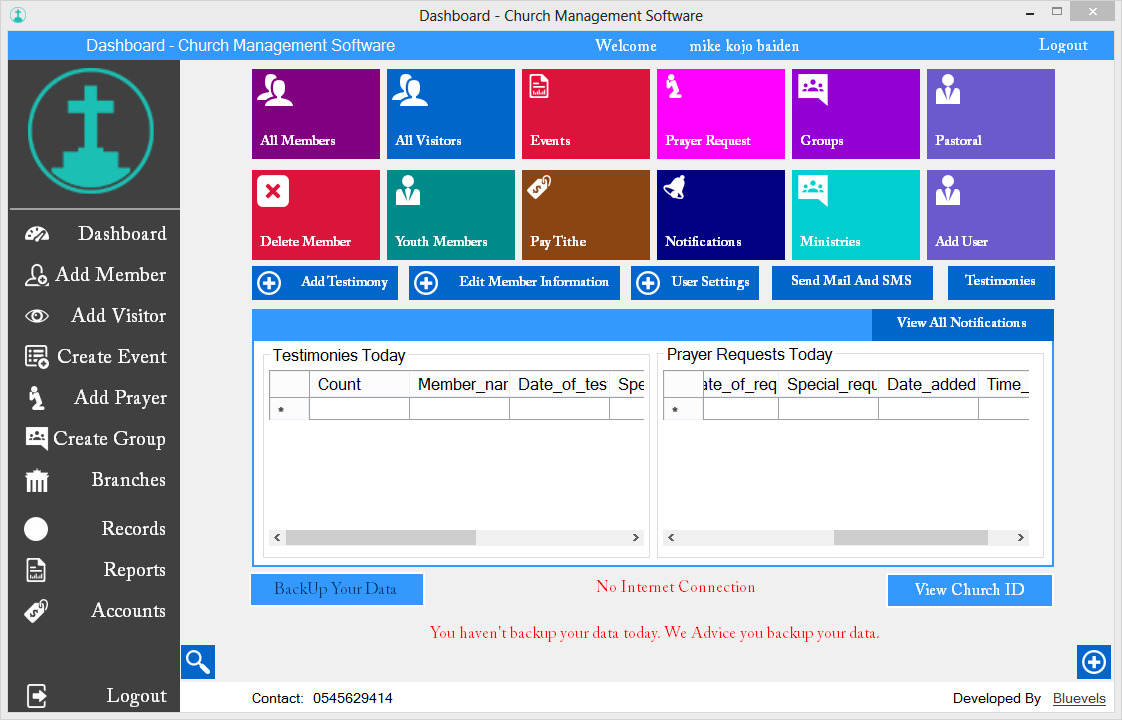Click the magnifier search icon
This screenshot has width=1122, height=720.
tap(198, 662)
